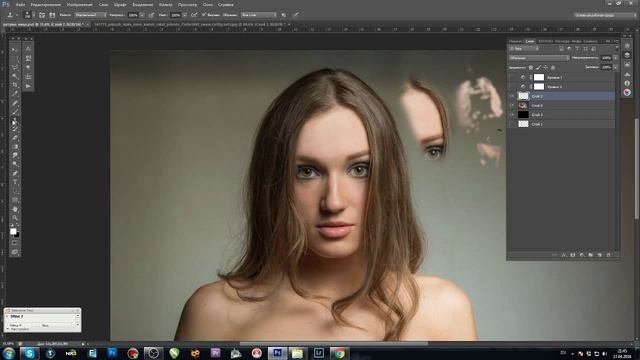Lock layer position icon
The height and width of the screenshot is (360, 640).
click(546, 67)
